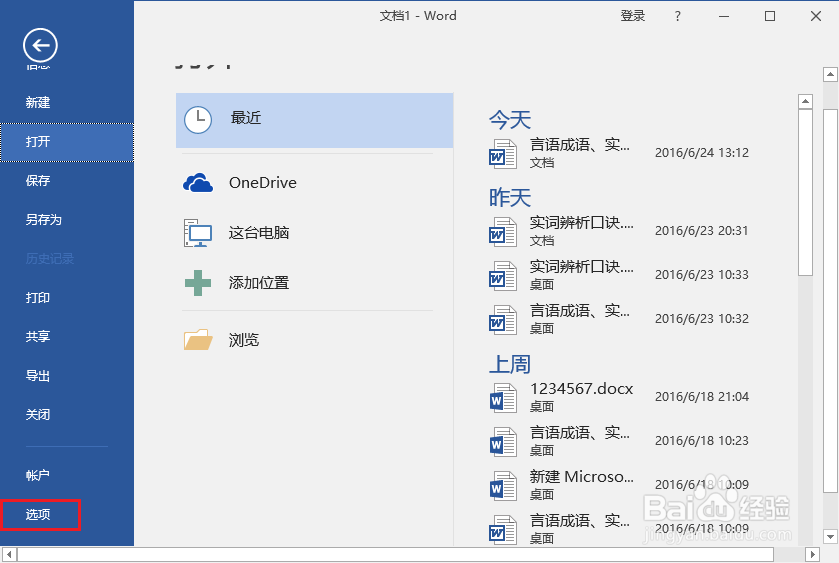The image size is (839, 563).
Task: Open the 导出 page
Action: coord(67,376)
